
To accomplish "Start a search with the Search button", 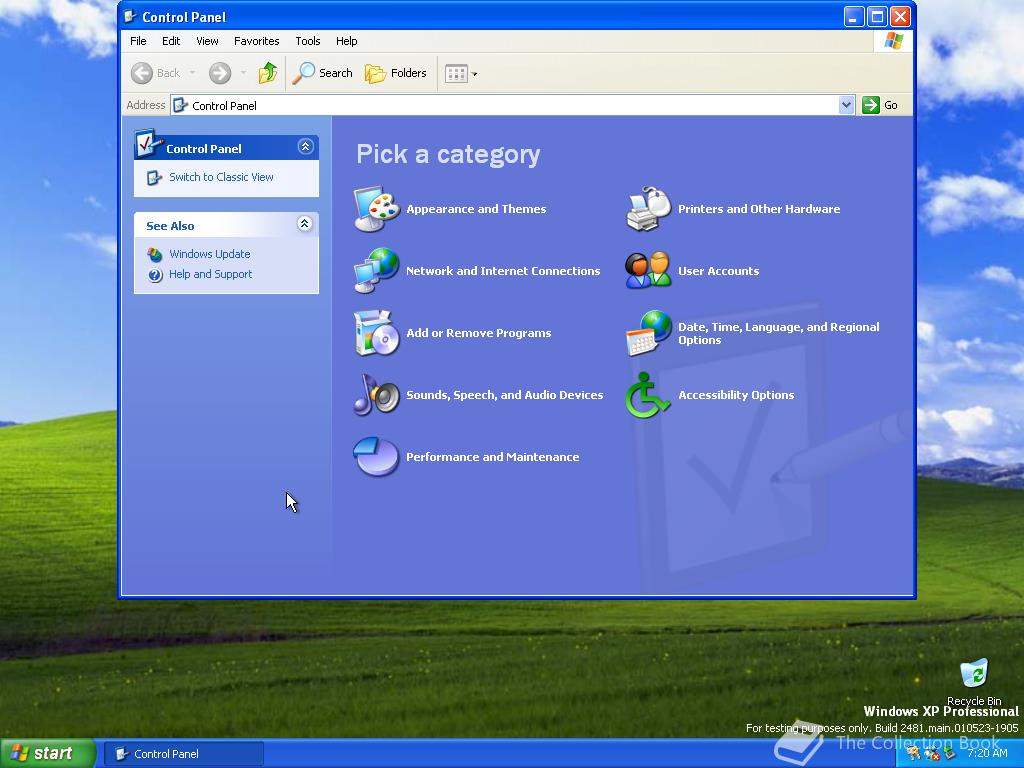I will point(322,73).
